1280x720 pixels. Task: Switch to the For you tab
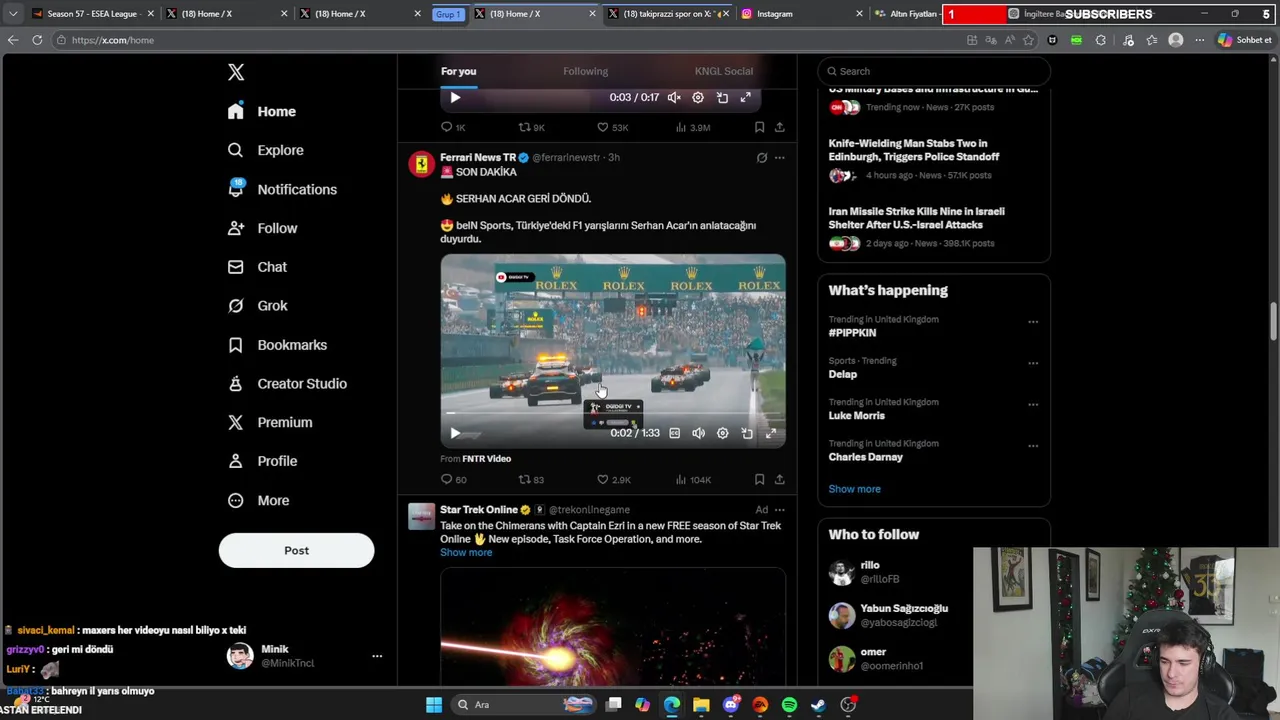(458, 71)
